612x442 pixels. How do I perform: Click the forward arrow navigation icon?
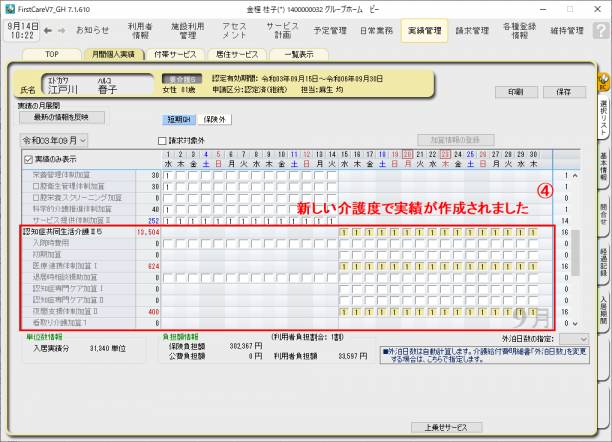(x=62, y=30)
